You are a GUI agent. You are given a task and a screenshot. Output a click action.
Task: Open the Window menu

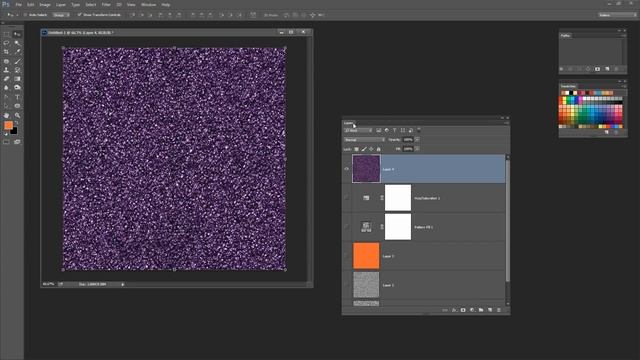click(x=148, y=4)
